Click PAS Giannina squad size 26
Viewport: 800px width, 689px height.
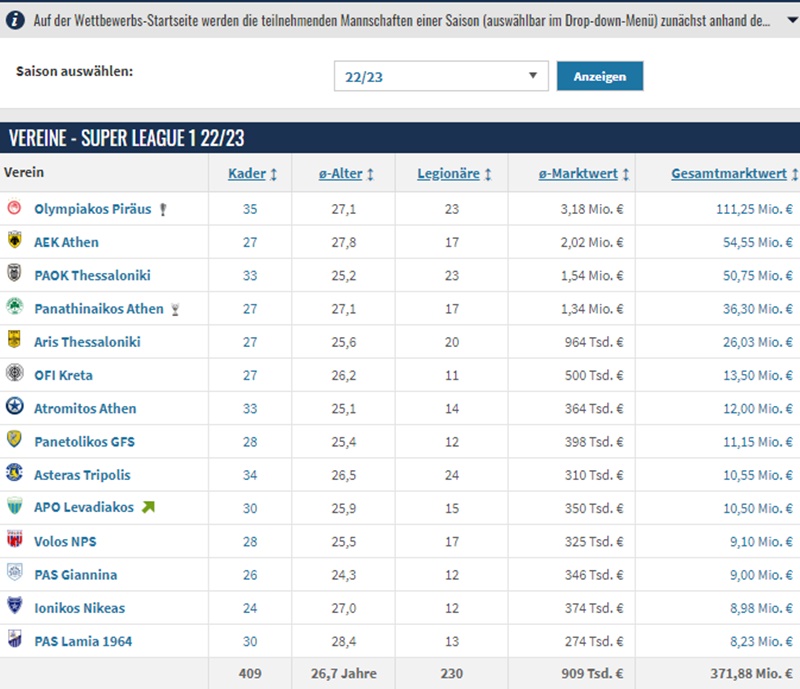250,575
